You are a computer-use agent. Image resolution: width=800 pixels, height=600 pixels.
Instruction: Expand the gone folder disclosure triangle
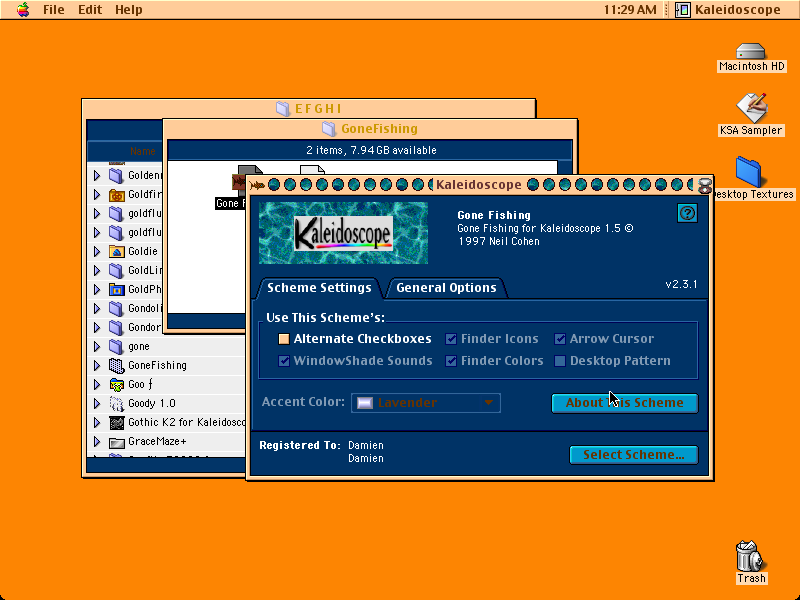(97, 346)
